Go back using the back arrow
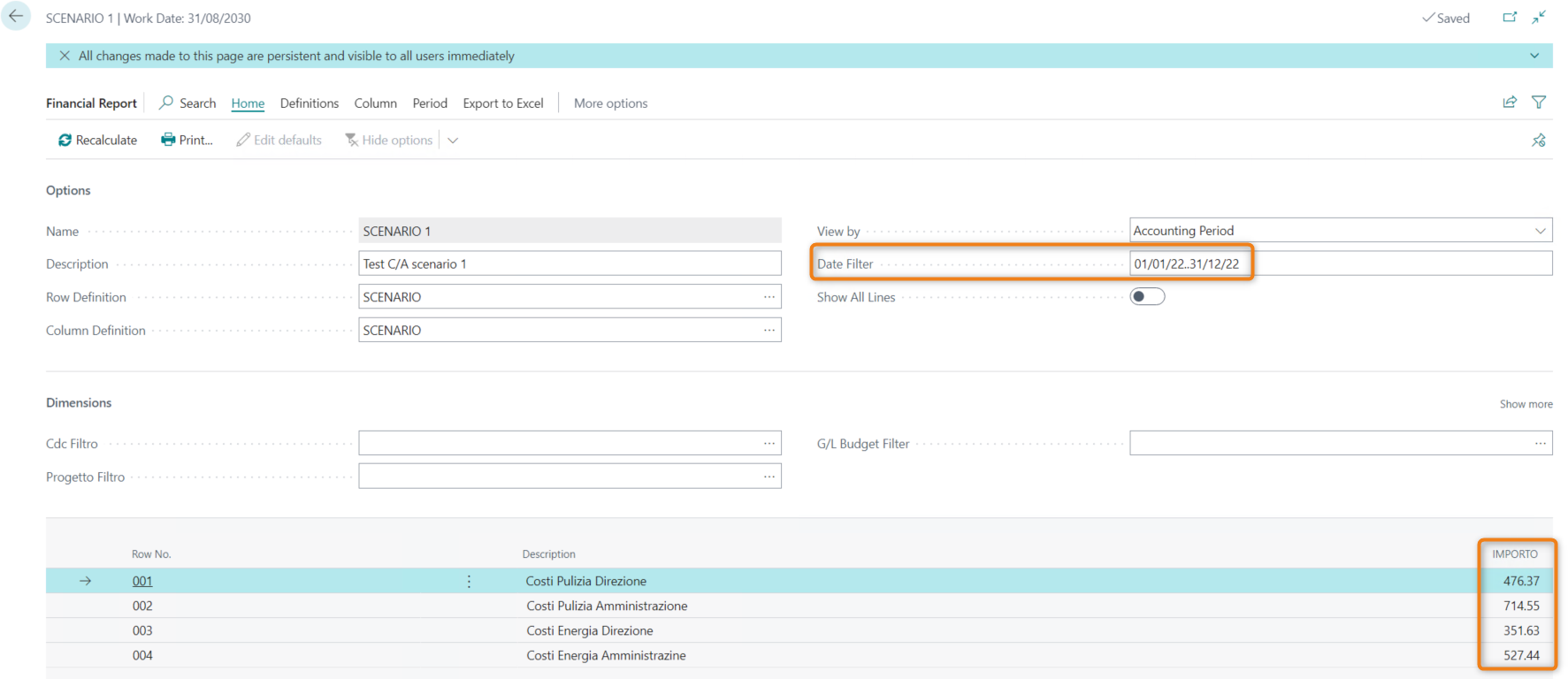 [16, 16]
